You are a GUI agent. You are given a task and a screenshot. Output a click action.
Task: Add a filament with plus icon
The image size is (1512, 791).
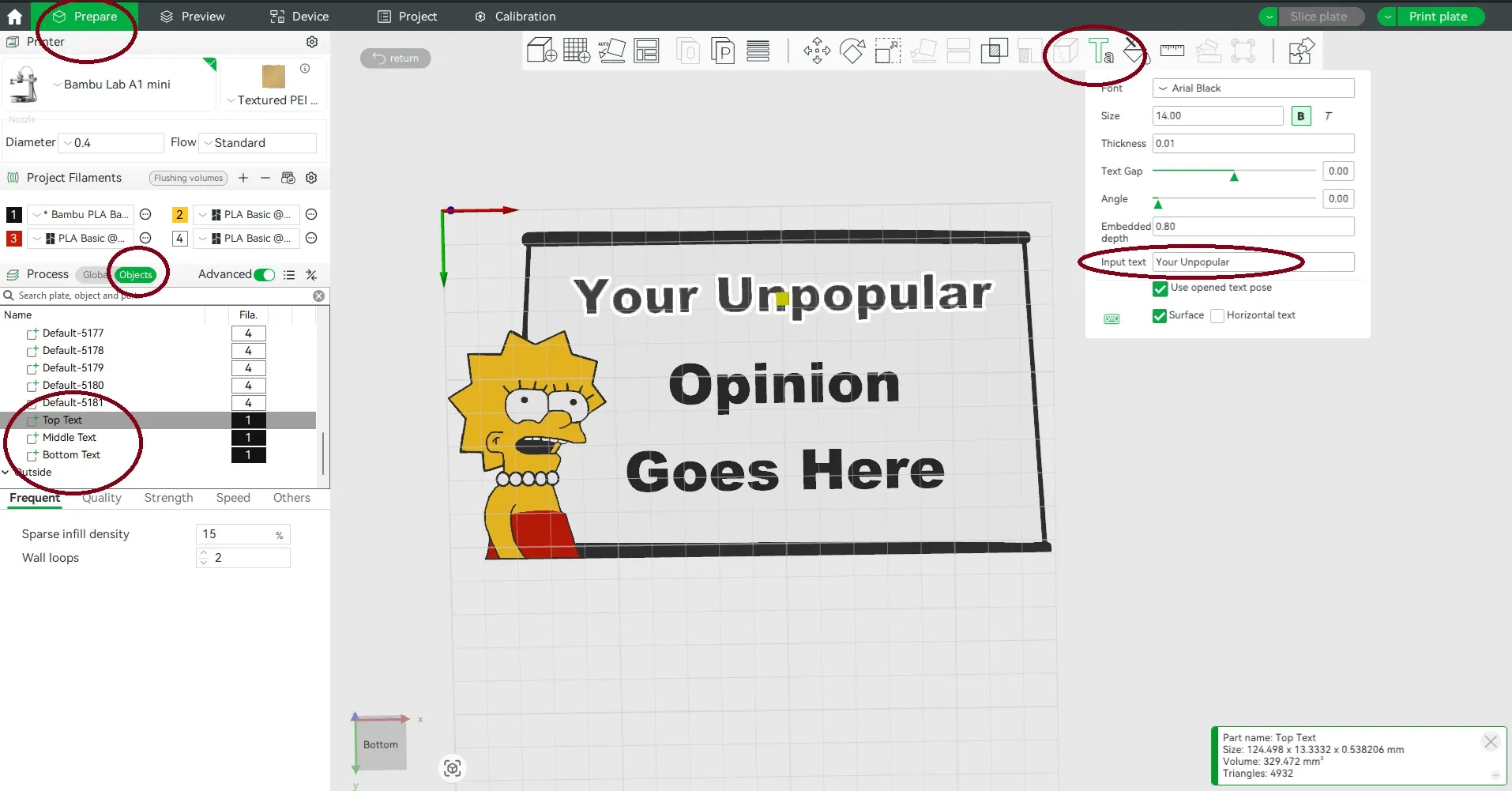pos(243,178)
